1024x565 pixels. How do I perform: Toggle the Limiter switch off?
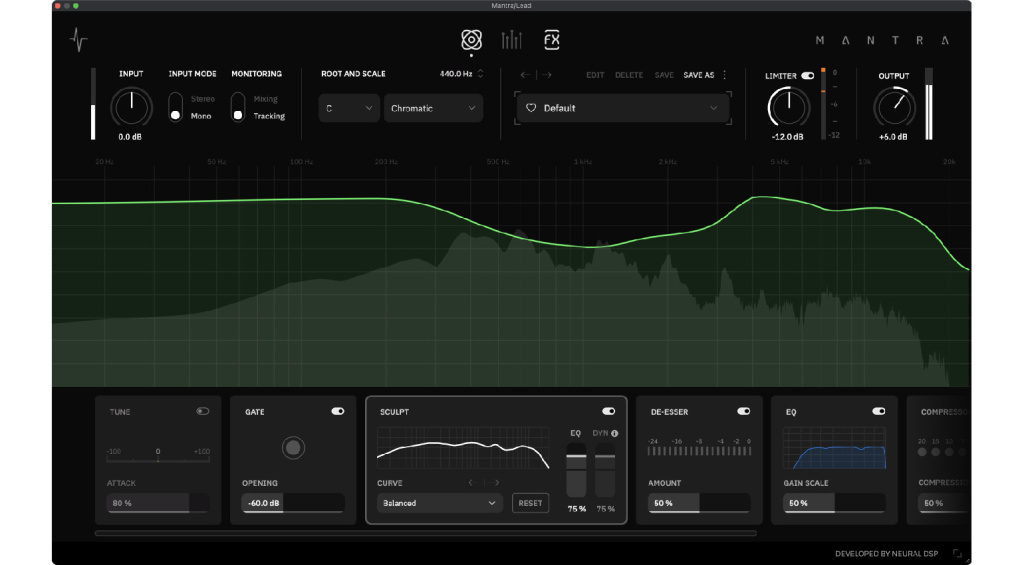coord(807,75)
